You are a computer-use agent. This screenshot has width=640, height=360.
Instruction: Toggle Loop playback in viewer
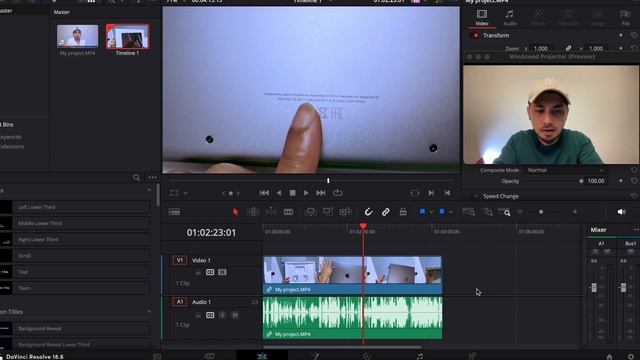[338, 193]
